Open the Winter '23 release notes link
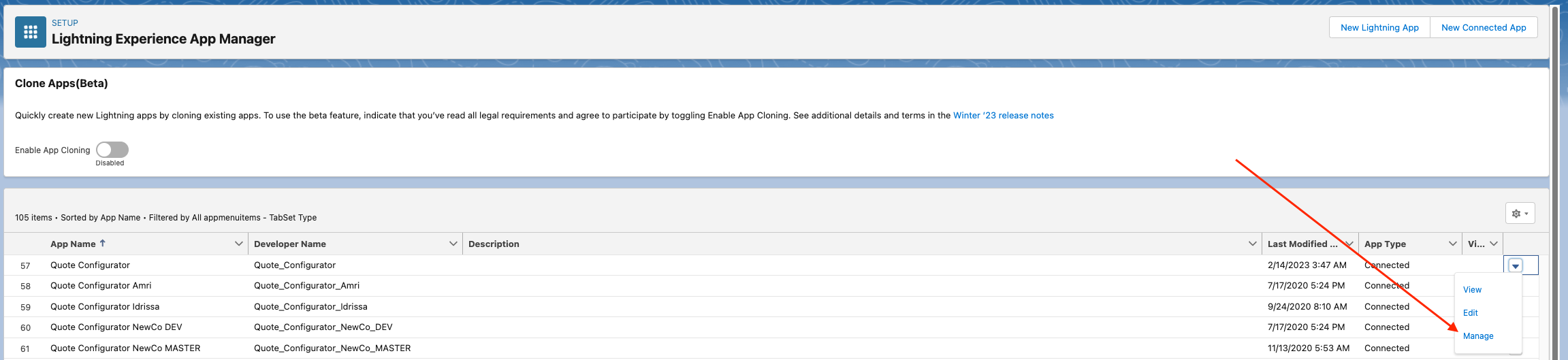1568x360 pixels. tap(1003, 116)
